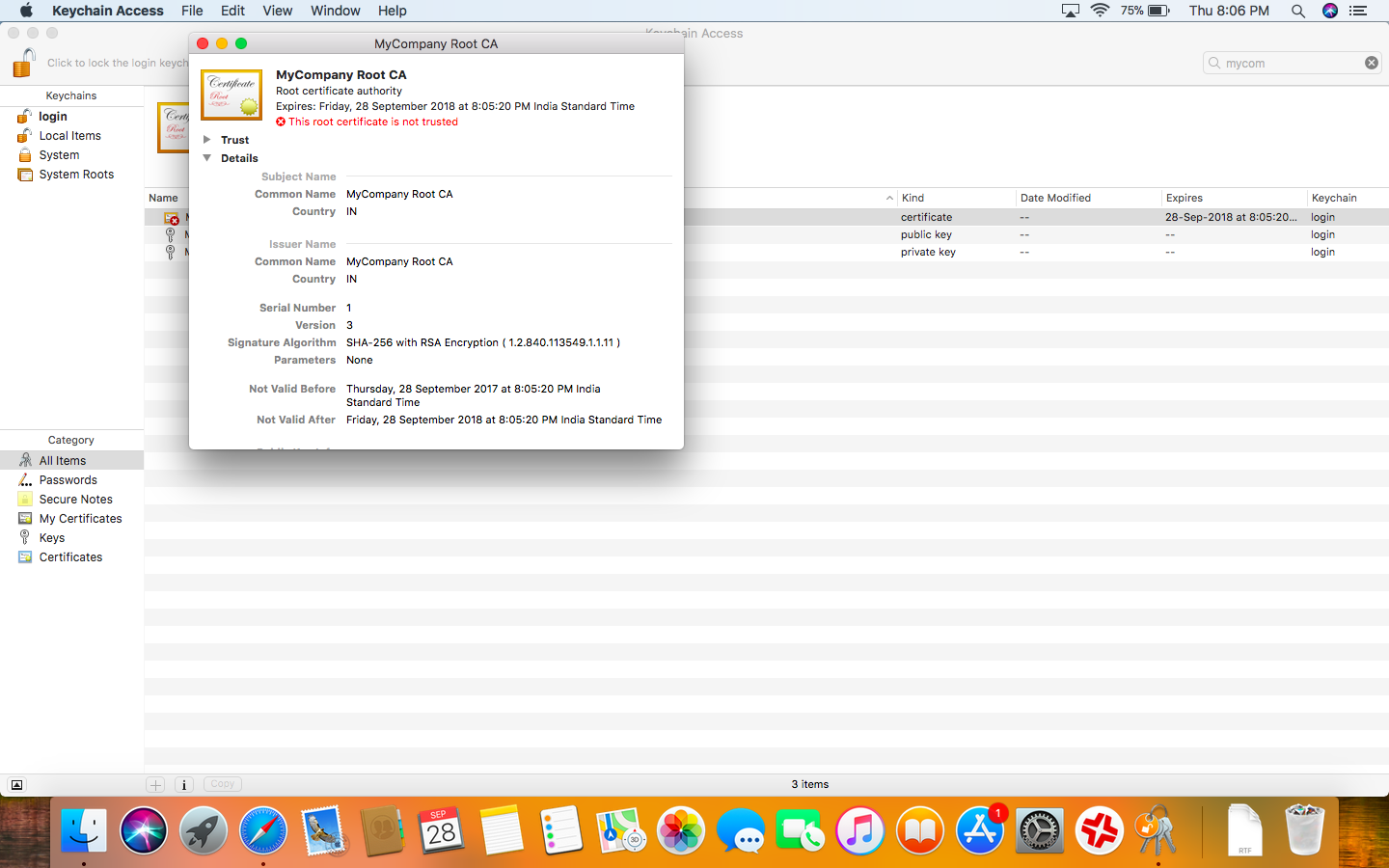Click the add item plus button
The height and width of the screenshot is (868, 1389).
155,785
